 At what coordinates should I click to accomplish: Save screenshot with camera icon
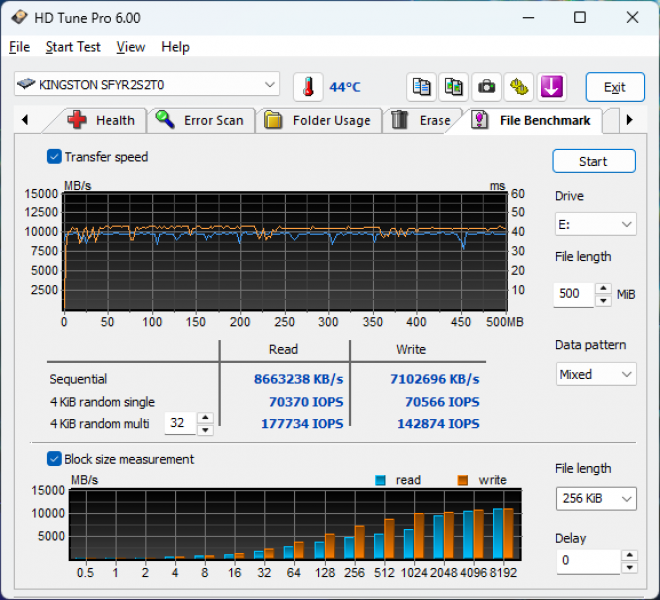[486, 87]
